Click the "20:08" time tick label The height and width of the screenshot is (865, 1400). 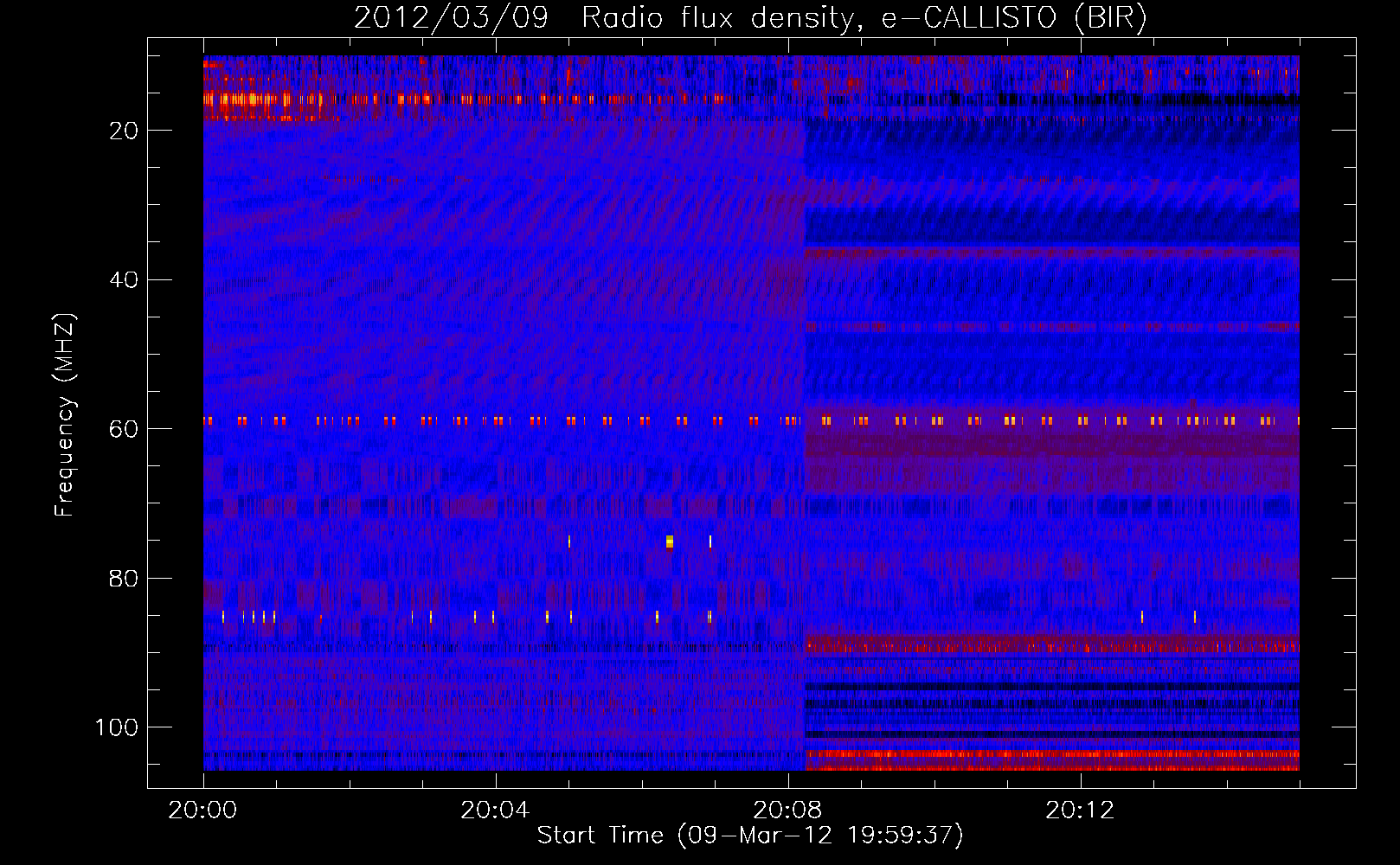coord(787,811)
